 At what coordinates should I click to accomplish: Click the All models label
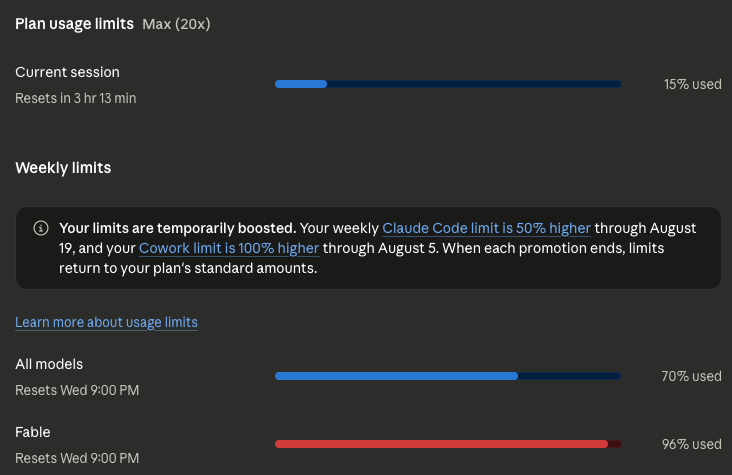pos(49,364)
